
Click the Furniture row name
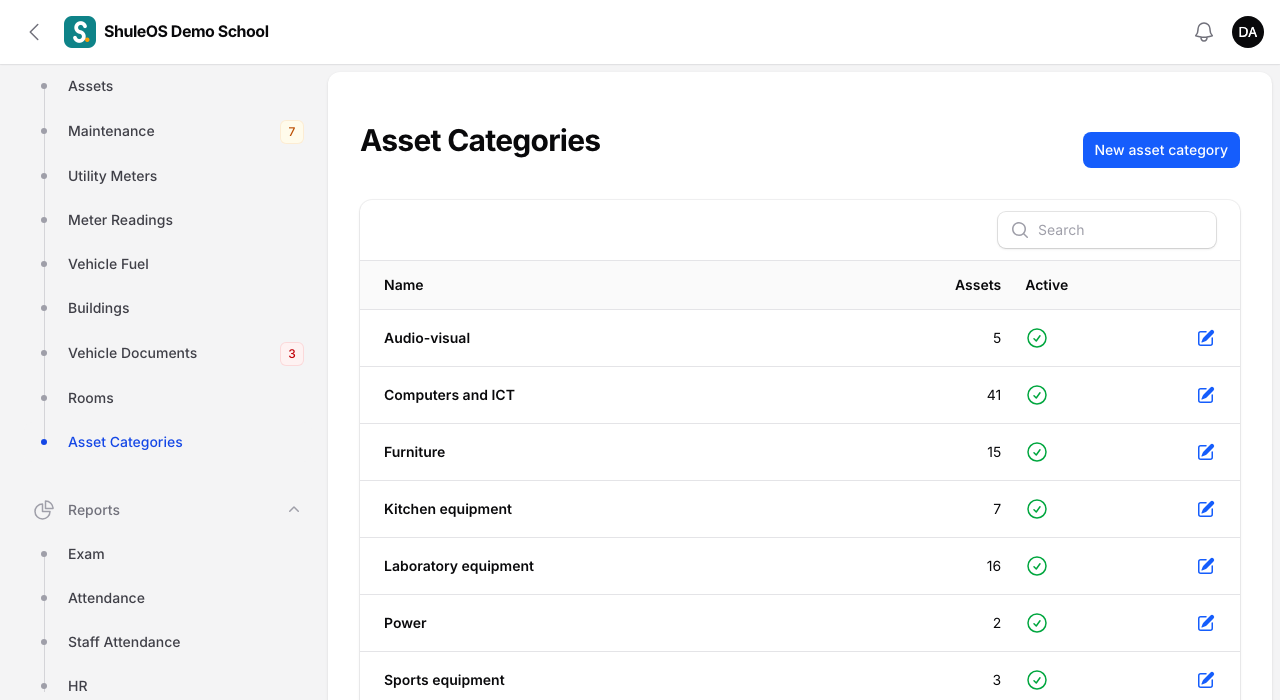point(414,452)
